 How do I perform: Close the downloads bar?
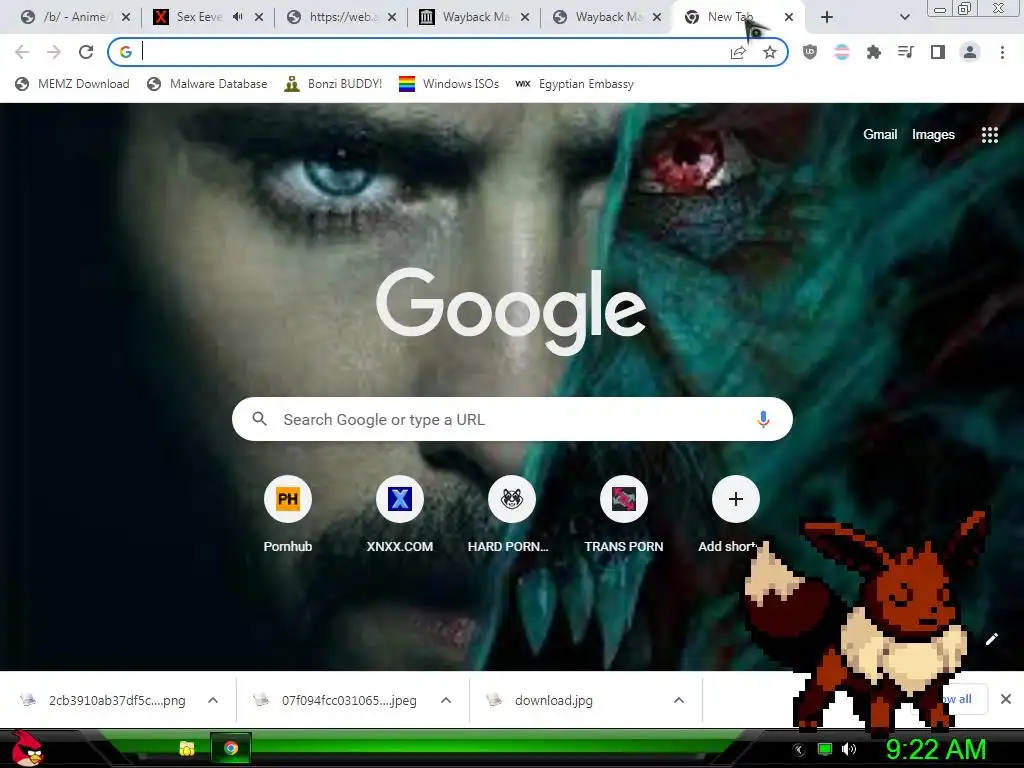[1006, 699]
